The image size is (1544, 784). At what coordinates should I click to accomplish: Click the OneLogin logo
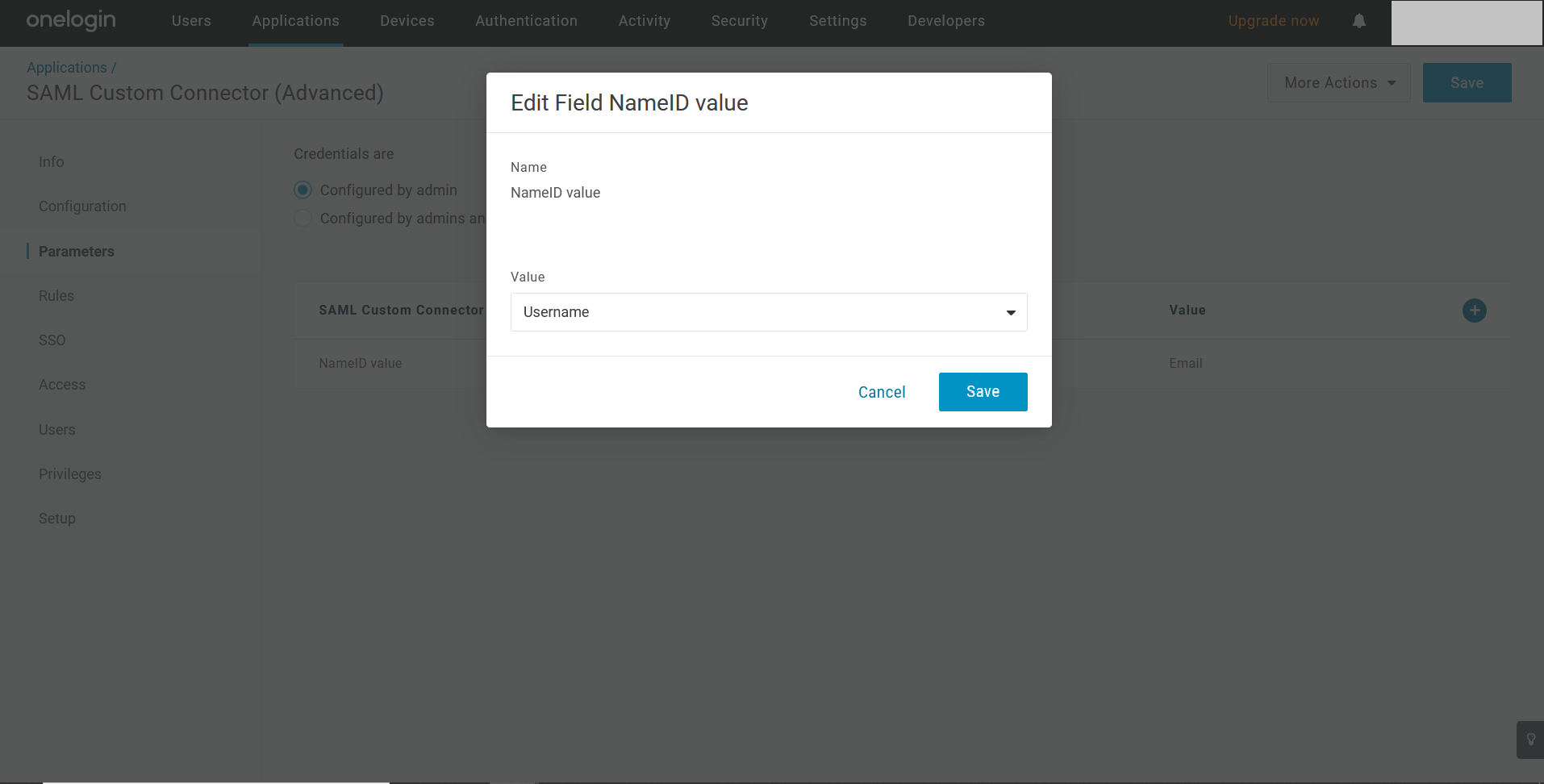pos(71,21)
